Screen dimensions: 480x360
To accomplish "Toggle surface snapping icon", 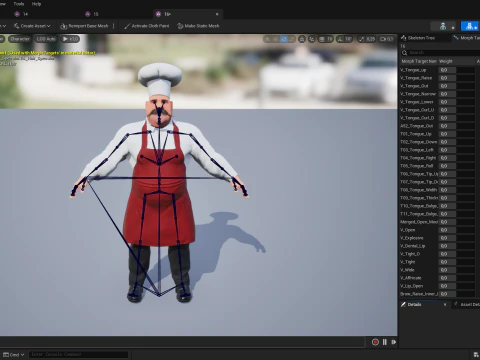I will 312,39.
